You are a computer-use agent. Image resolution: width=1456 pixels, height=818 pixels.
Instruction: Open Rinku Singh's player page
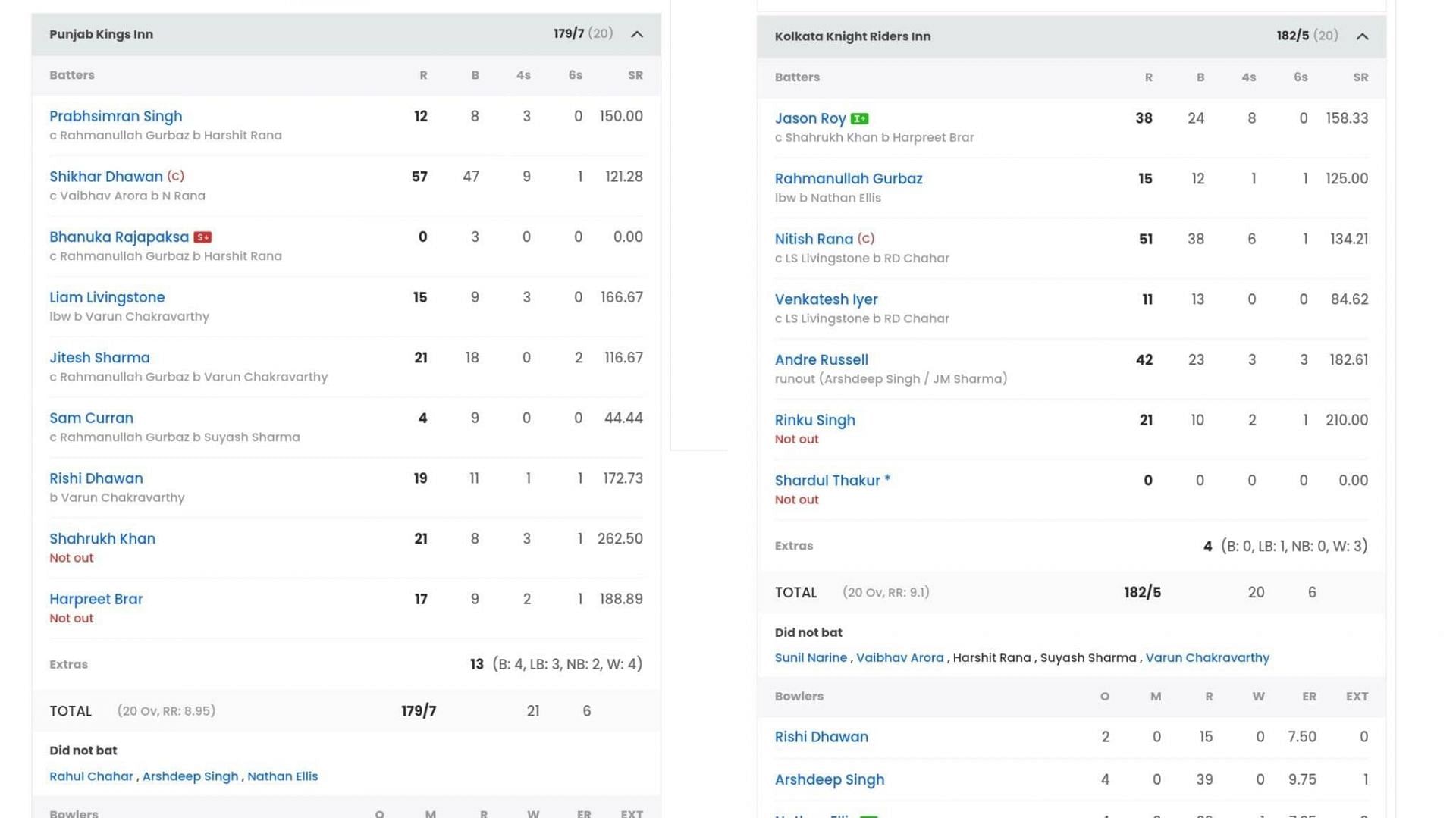(x=814, y=420)
